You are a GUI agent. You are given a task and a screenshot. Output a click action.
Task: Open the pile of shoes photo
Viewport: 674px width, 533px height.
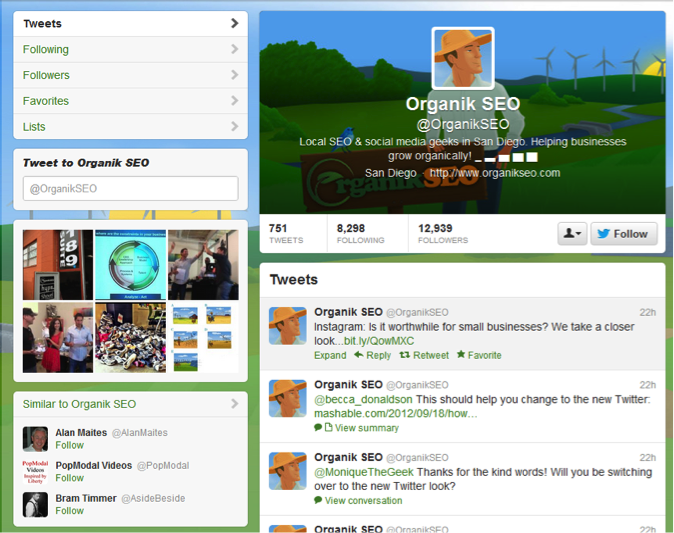131,337
